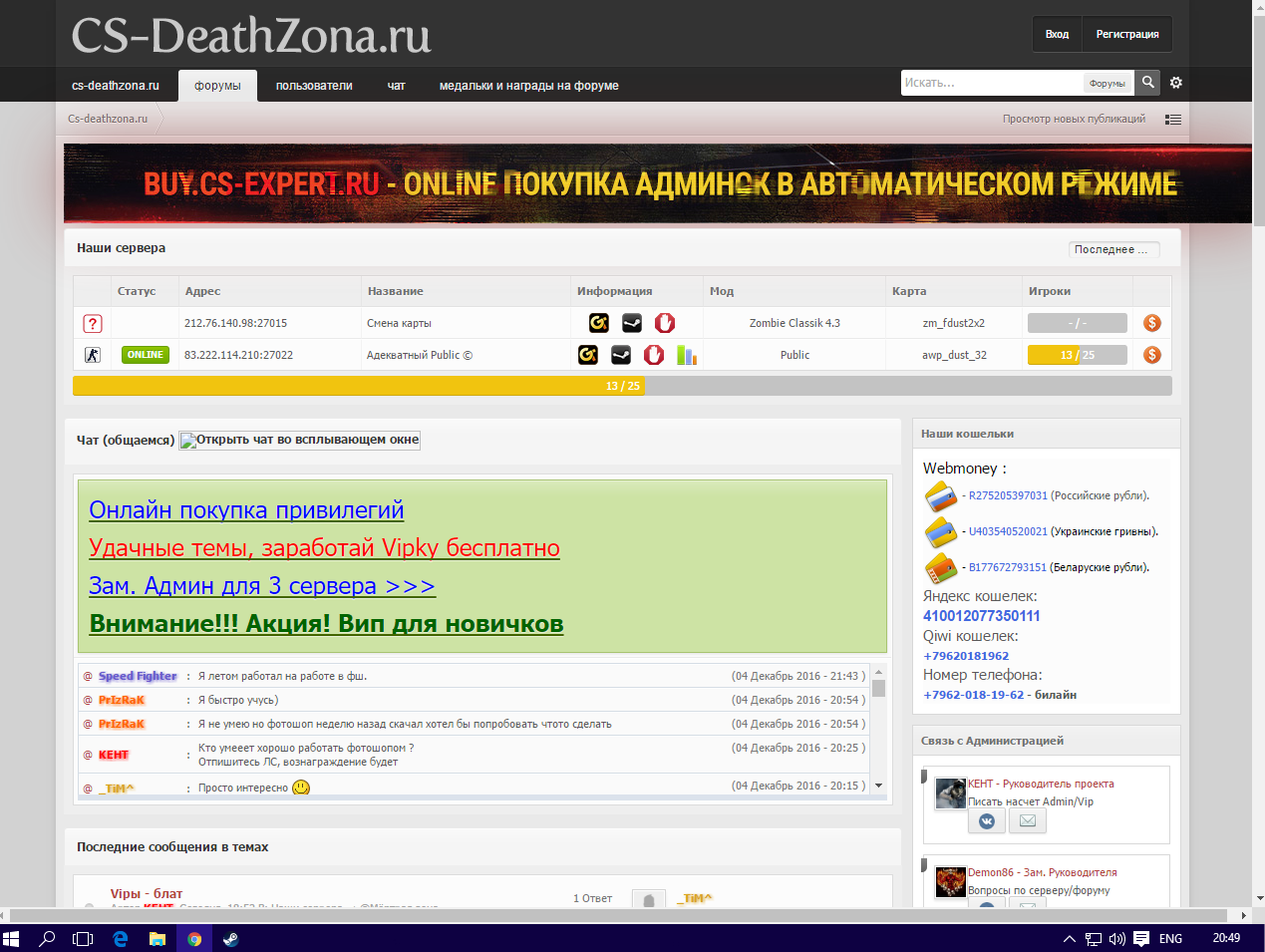Click the Искать search input field
The width and height of the screenshot is (1265, 952).
point(992,83)
